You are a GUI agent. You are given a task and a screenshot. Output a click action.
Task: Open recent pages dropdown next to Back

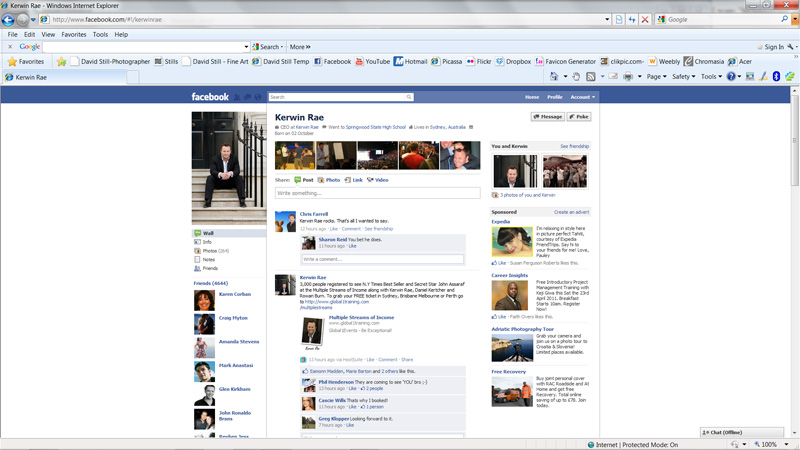(33, 19)
